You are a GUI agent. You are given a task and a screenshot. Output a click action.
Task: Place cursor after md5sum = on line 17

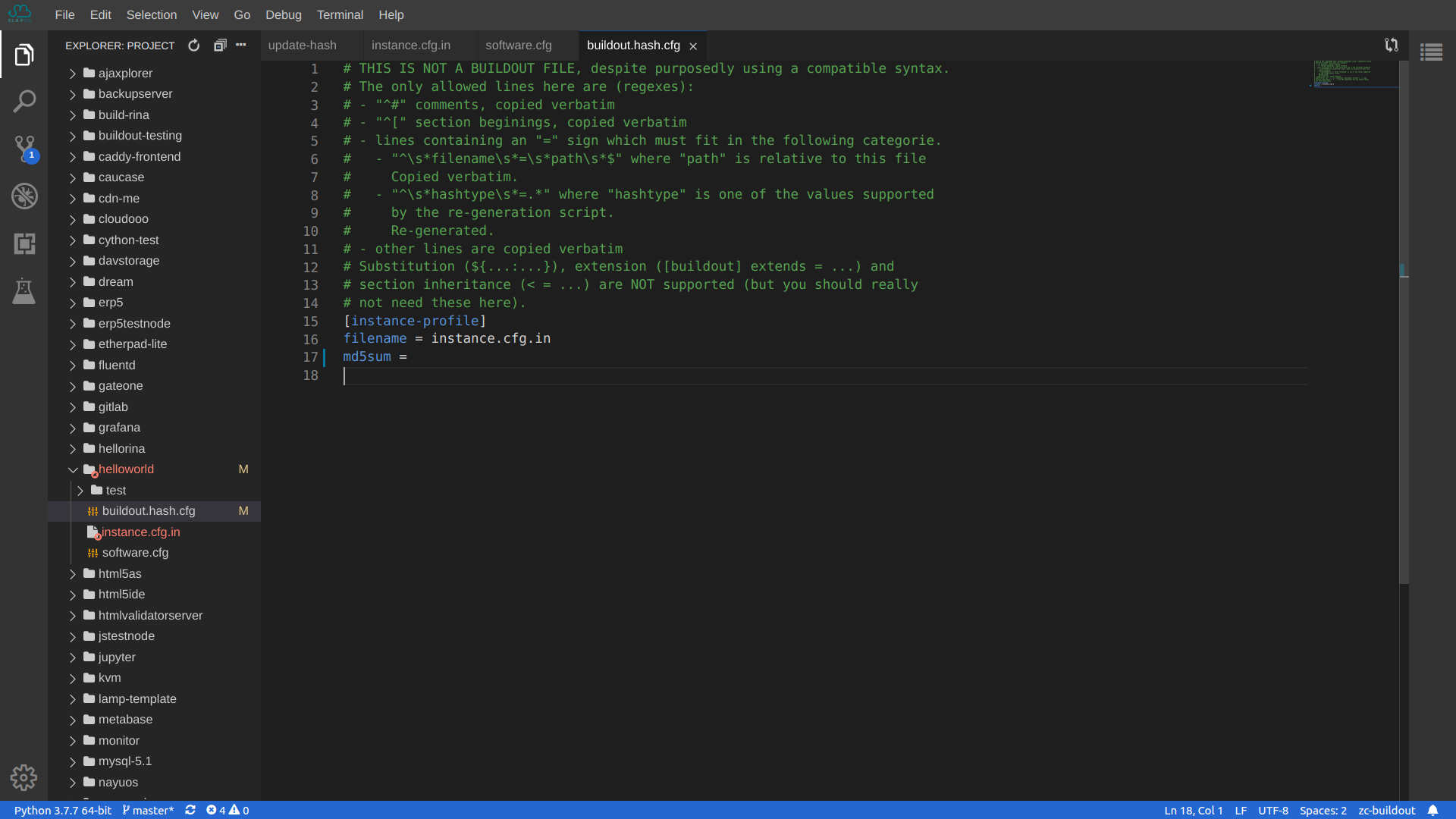click(x=409, y=357)
